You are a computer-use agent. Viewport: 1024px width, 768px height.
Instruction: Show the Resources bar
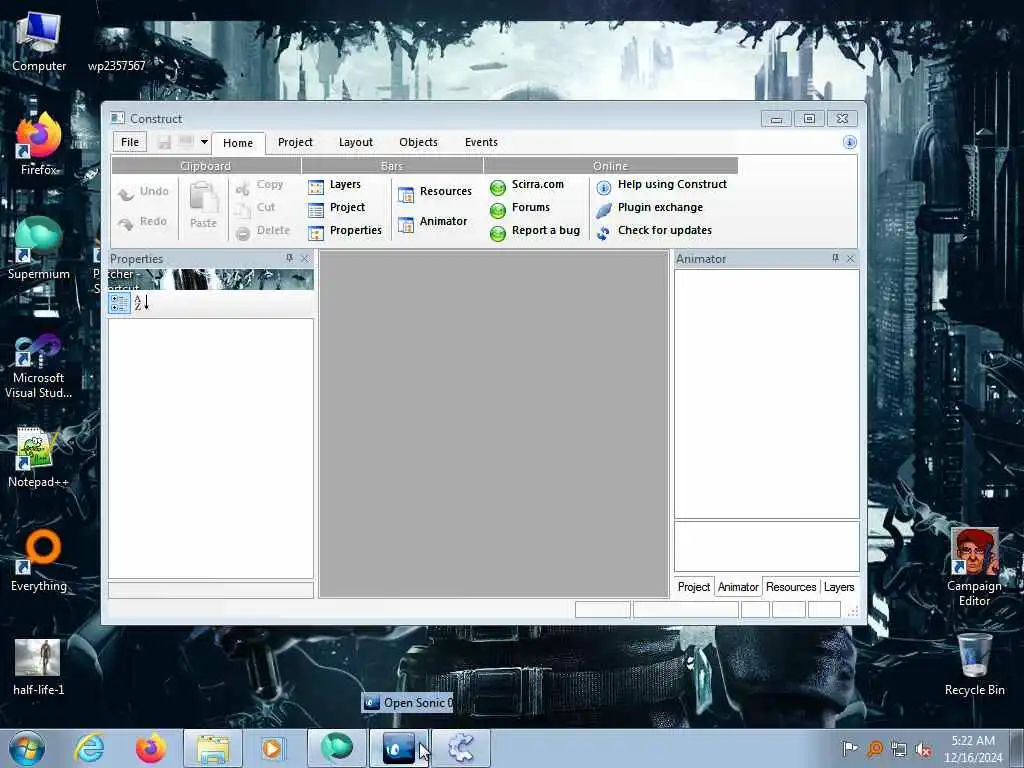point(434,192)
